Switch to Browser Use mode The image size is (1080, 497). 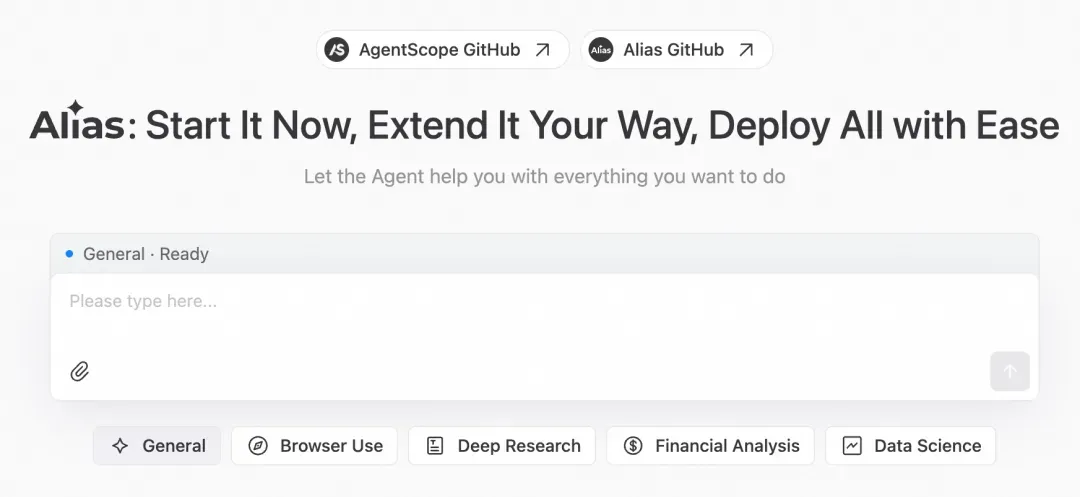314,446
